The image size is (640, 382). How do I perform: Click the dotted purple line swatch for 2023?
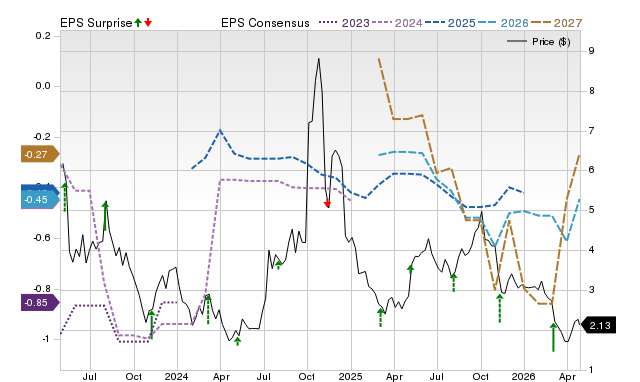(329, 23)
